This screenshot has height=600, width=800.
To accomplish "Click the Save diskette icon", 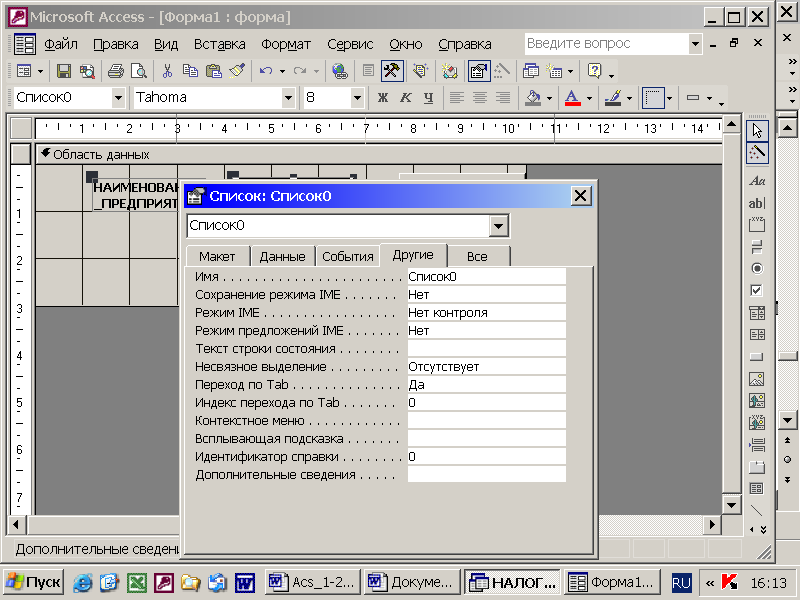I will pos(64,71).
